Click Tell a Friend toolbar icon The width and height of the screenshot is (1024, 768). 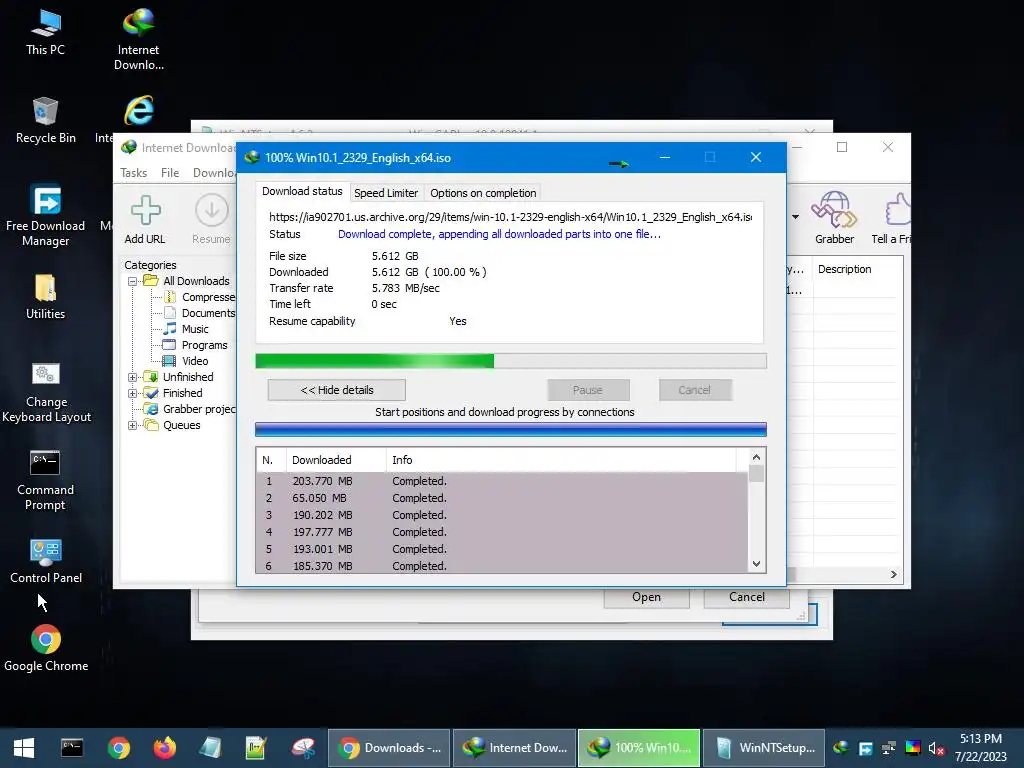[892, 218]
